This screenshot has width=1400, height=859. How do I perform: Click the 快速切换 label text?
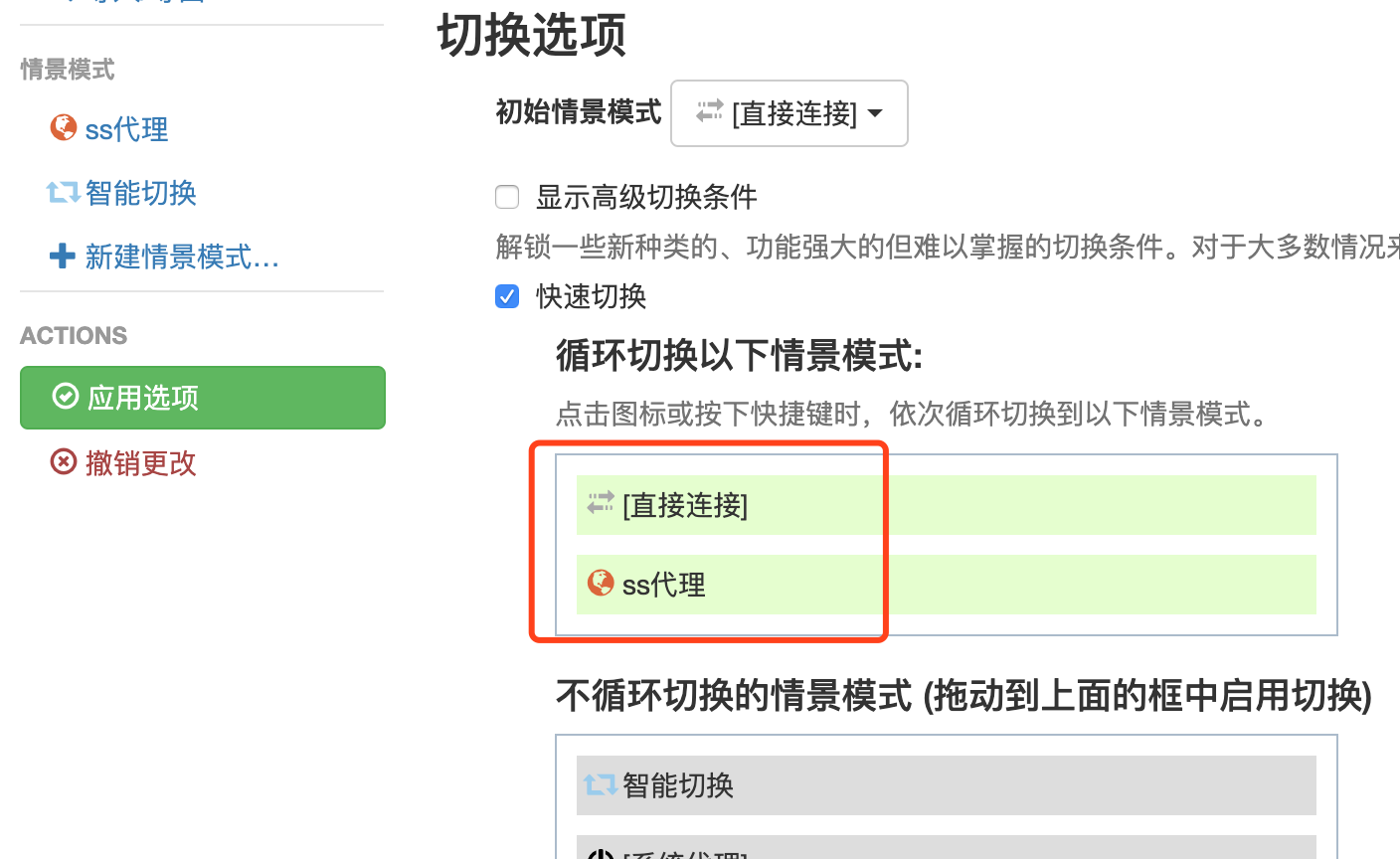[x=591, y=296]
